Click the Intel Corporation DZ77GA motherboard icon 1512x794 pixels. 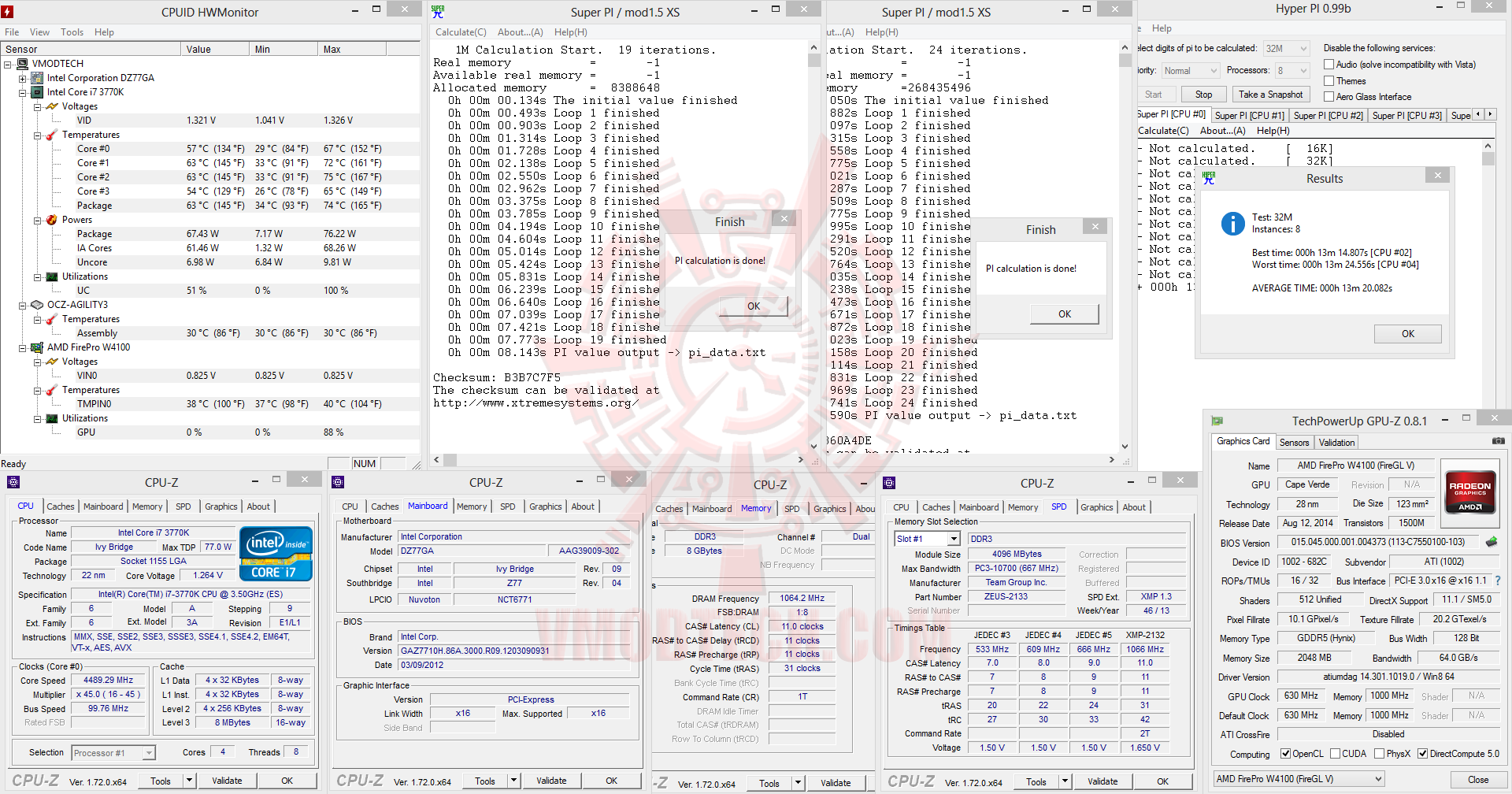[36, 78]
